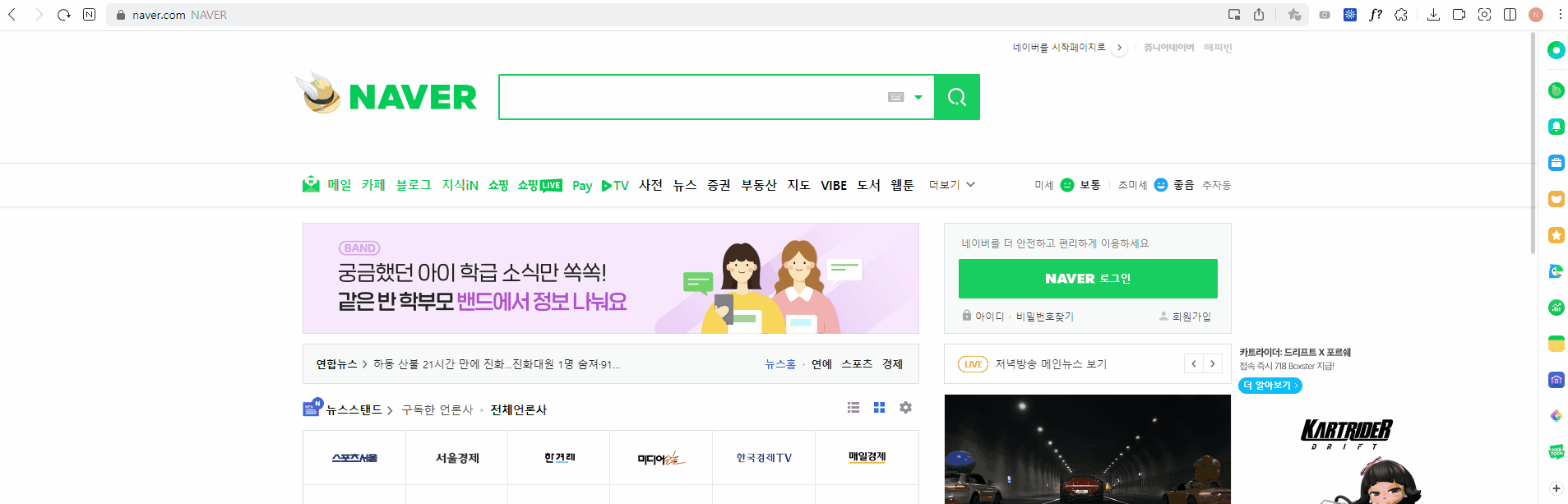This screenshot has height=504, width=1568.
Task: Open 블로그 from the service menu
Action: point(414,185)
